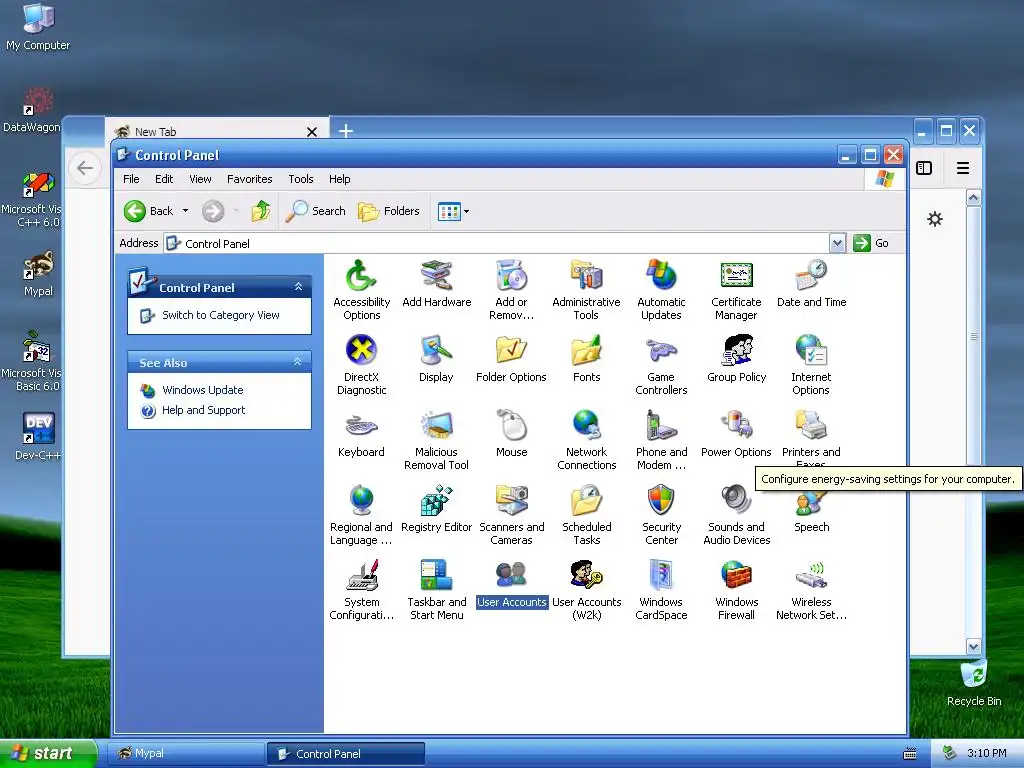
Task: Select the Date and Time icon
Action: click(x=811, y=284)
